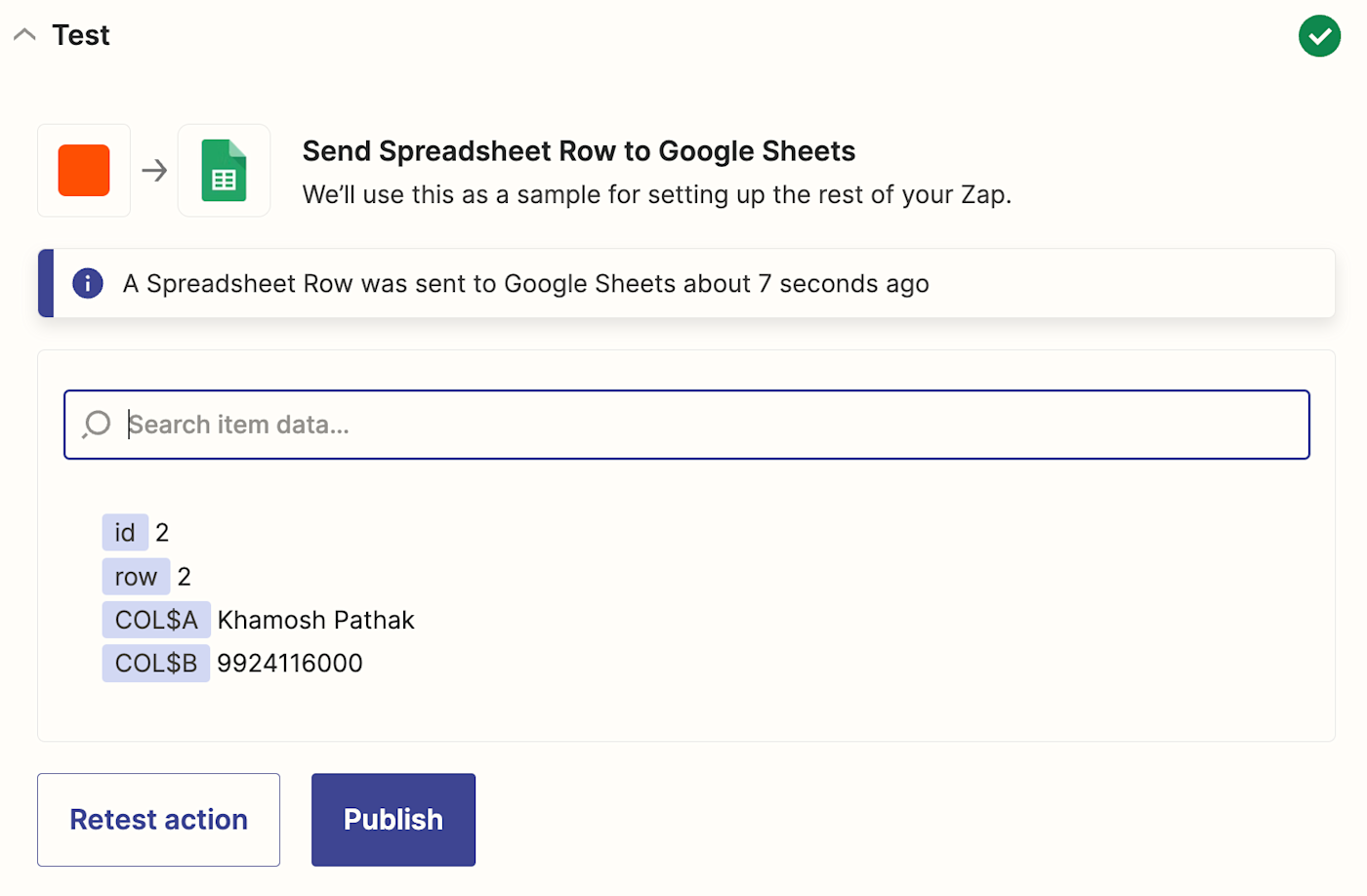Select the id field label
This screenshot has height=896, width=1367.
click(x=125, y=533)
